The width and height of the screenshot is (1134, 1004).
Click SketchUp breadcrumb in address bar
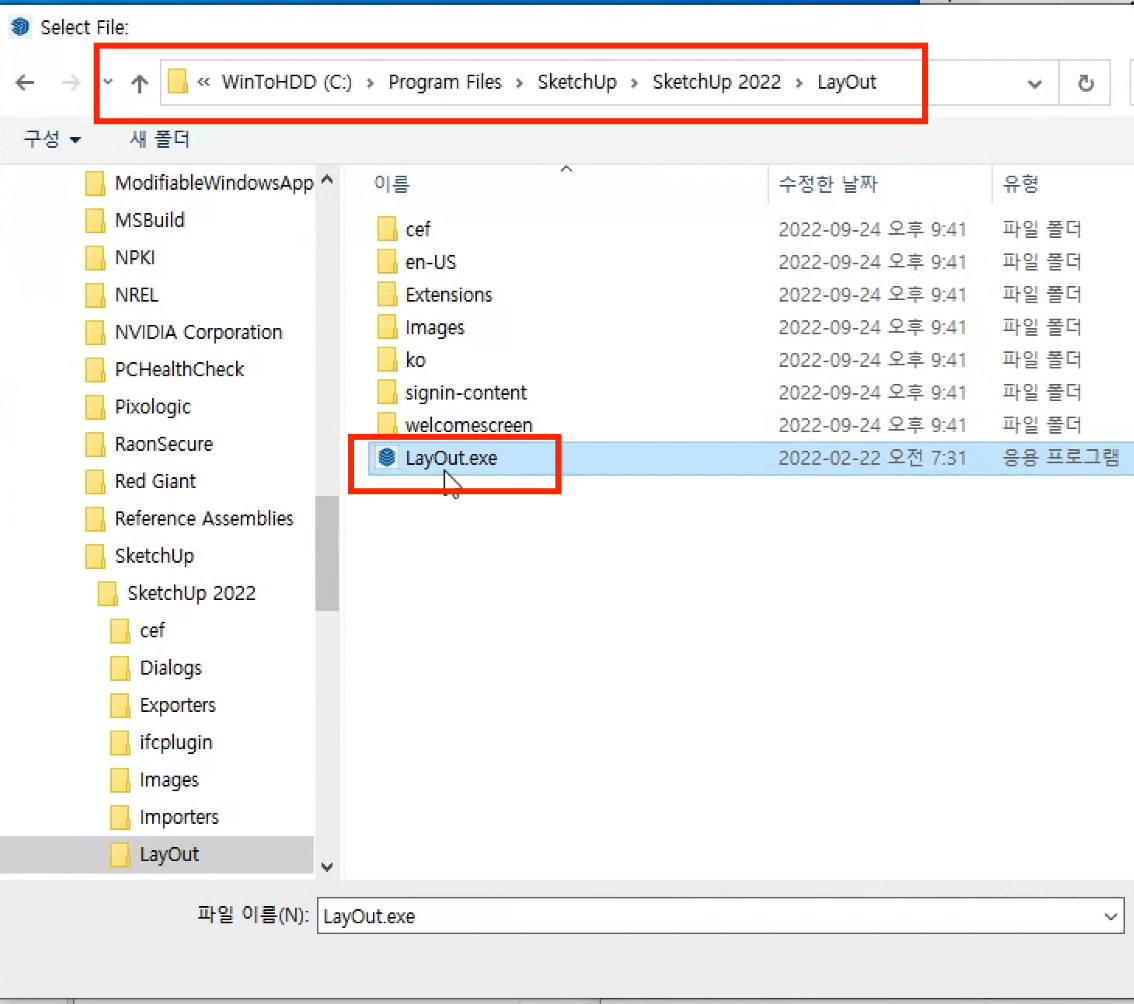point(576,82)
